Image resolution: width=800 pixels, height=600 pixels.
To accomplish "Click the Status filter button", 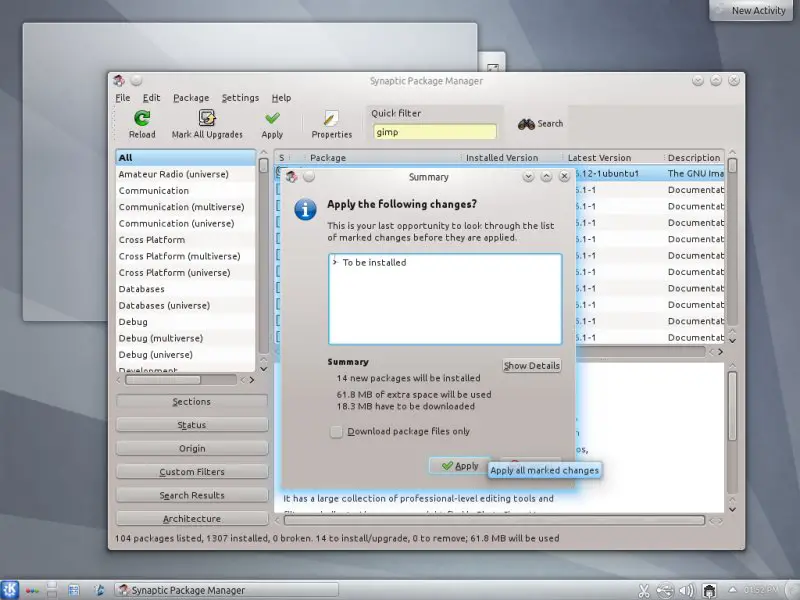I will 192,425.
